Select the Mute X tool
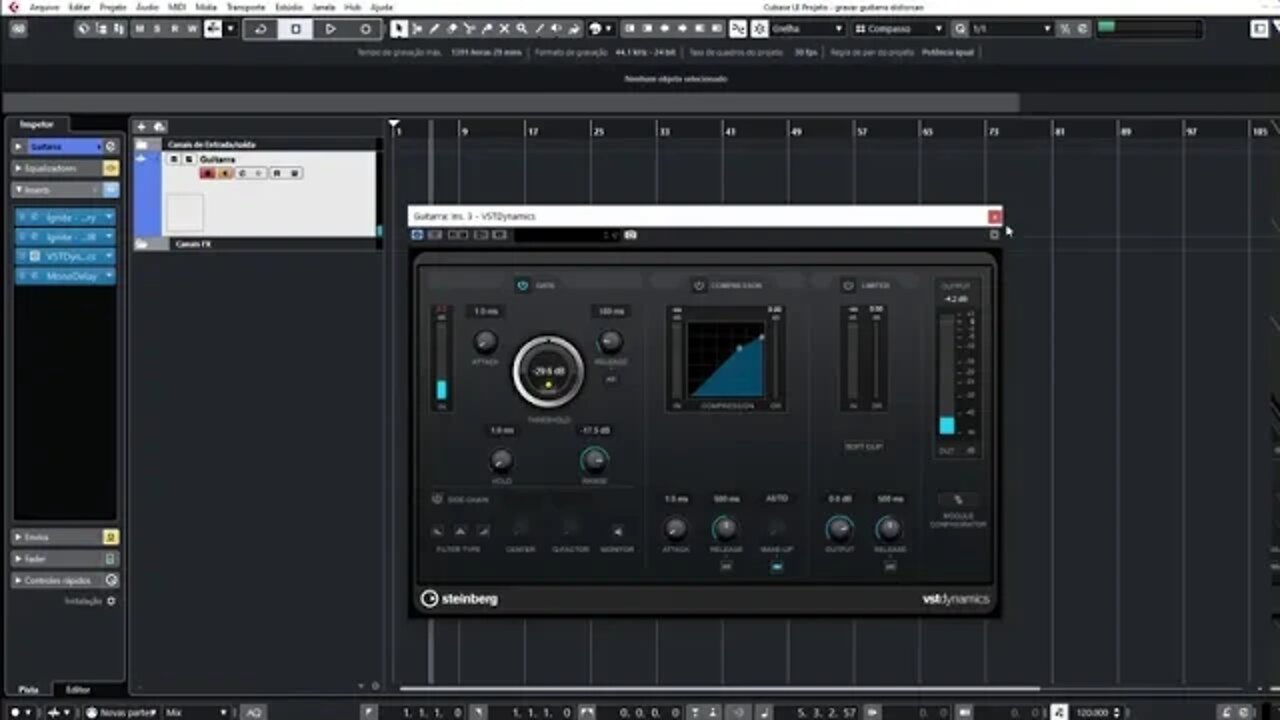1280x720 pixels. [504, 29]
